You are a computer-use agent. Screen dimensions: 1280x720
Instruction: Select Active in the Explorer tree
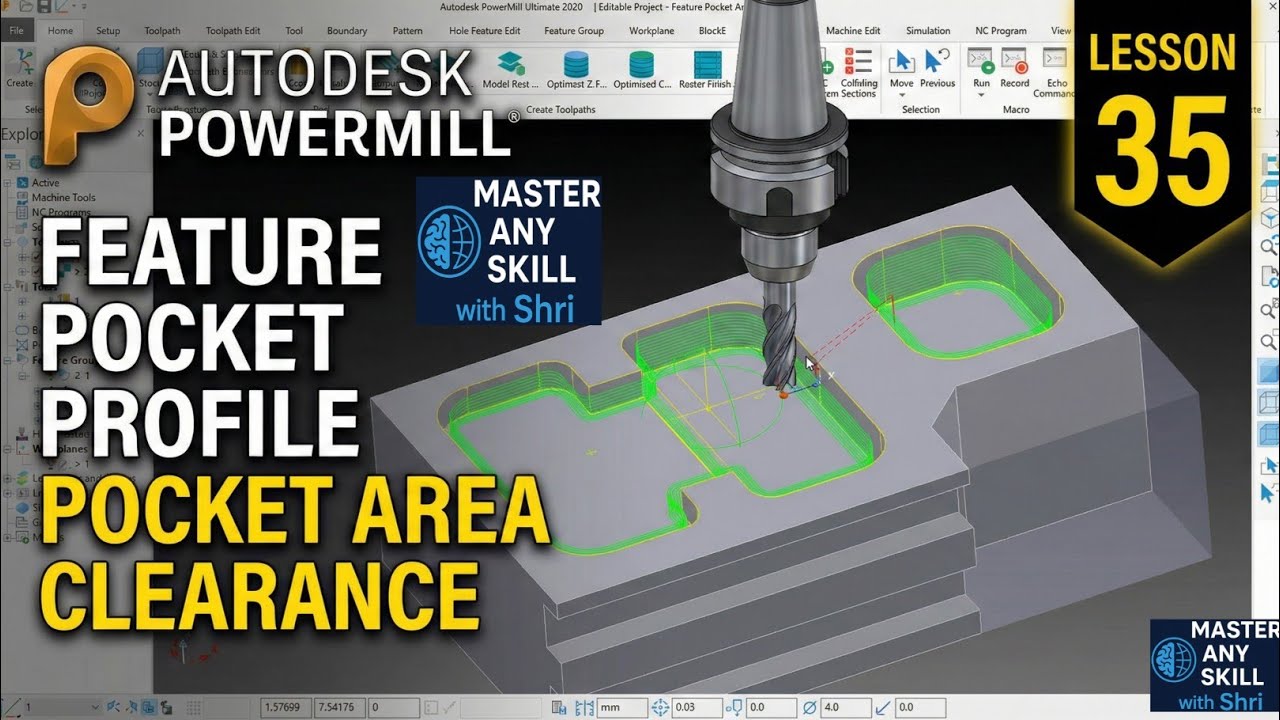(x=45, y=183)
